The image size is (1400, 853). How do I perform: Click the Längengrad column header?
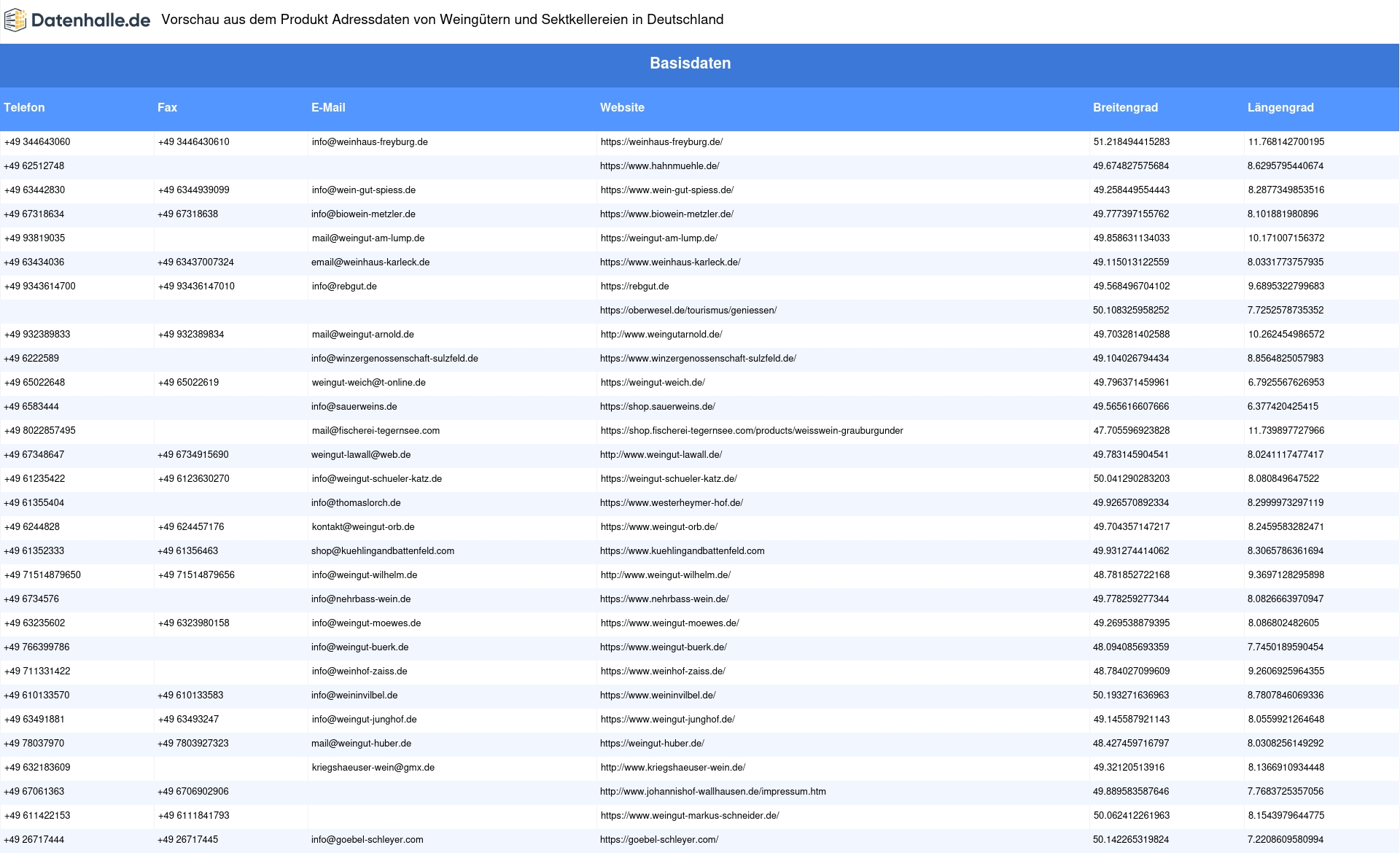point(1280,107)
